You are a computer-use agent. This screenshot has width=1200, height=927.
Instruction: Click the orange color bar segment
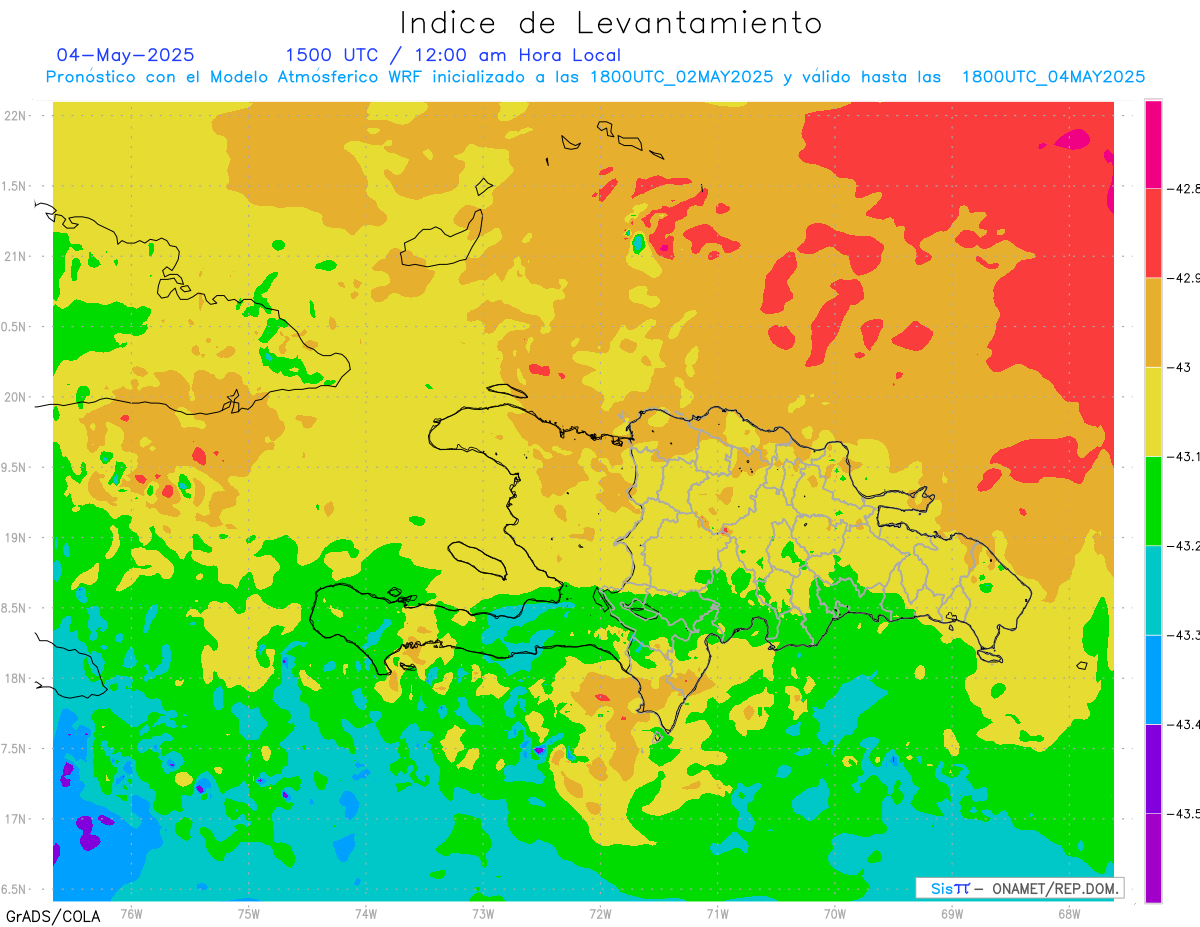pyautogui.click(x=1153, y=322)
